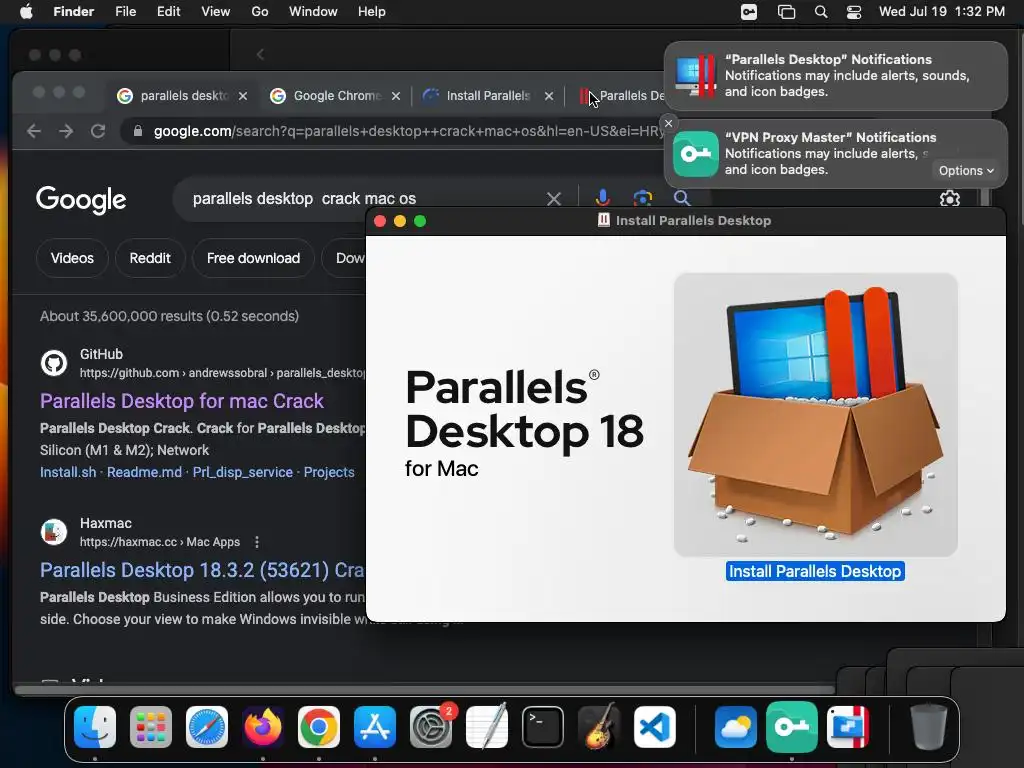Image resolution: width=1024 pixels, height=768 pixels.
Task: Click the Apple menu logo
Action: 26,12
